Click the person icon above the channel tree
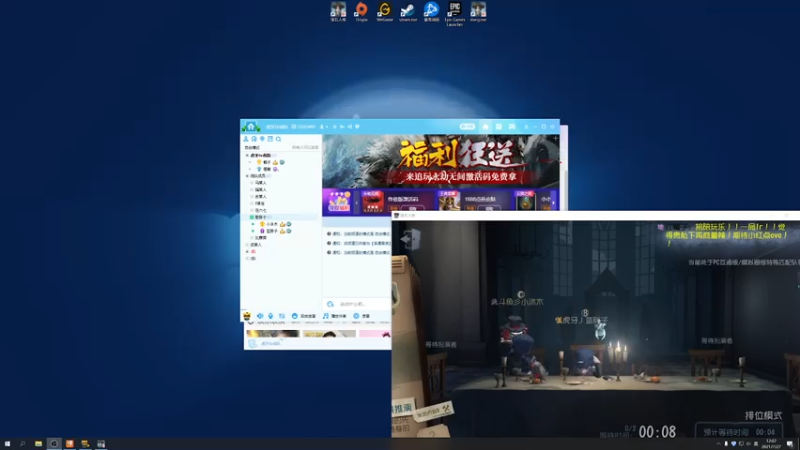800x450 pixels. pos(246,139)
